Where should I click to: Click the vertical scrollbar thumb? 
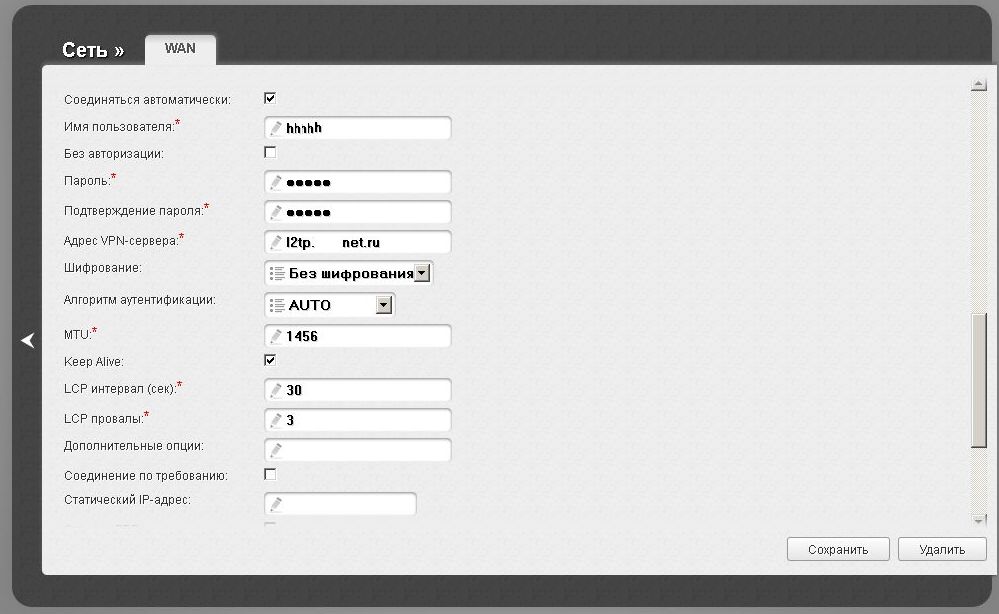click(979, 381)
